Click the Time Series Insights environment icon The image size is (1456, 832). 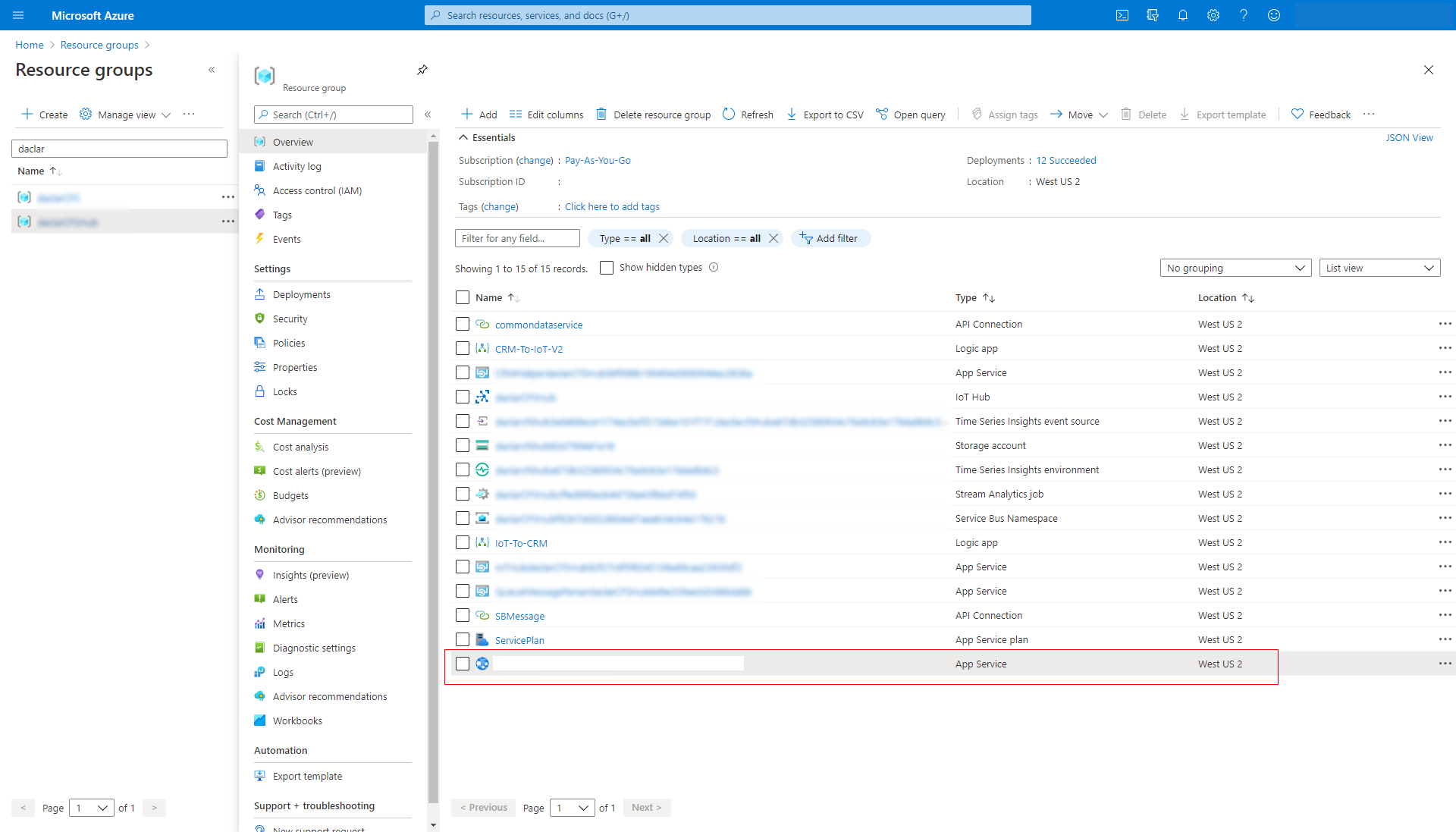(x=483, y=470)
